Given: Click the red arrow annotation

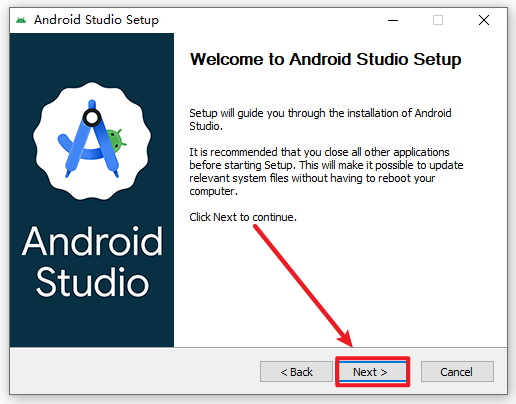Looking at the screenshot, I should 303,286.
